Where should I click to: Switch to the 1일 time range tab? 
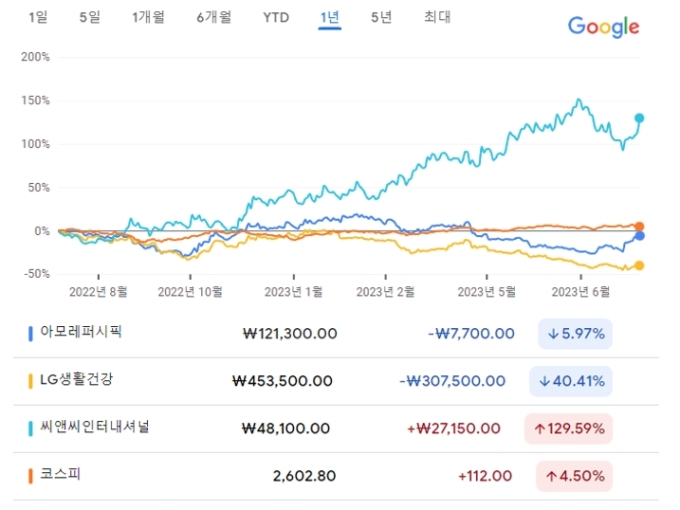(38, 17)
